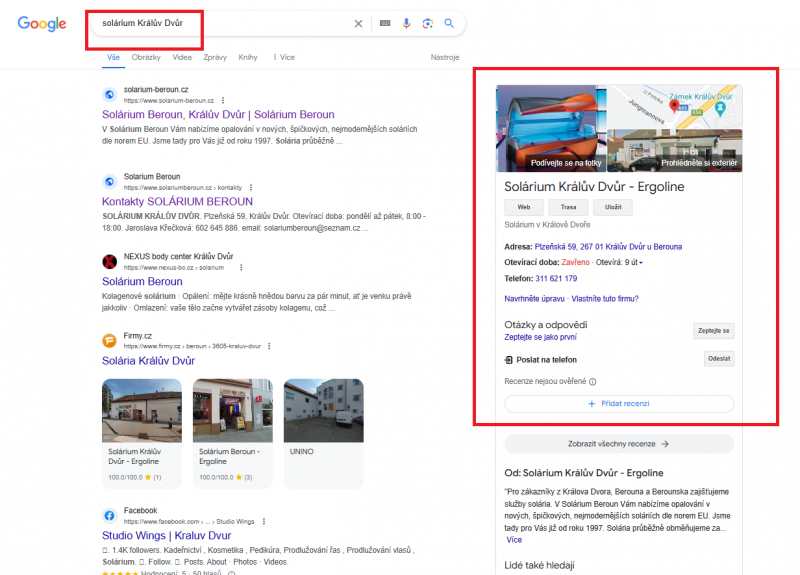800x575 pixels.
Task: Select the Vše tab
Action: pos(113,57)
